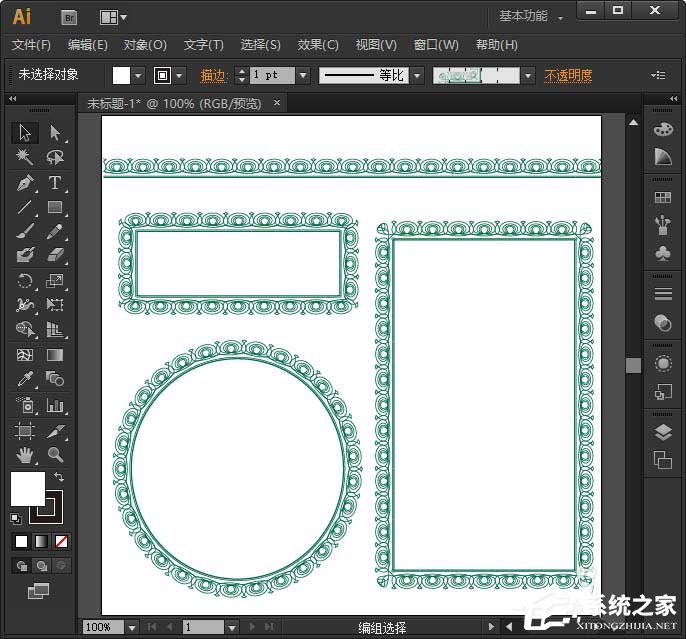
Task: Open the 等比 stroke profile dropdown
Action: click(x=417, y=75)
